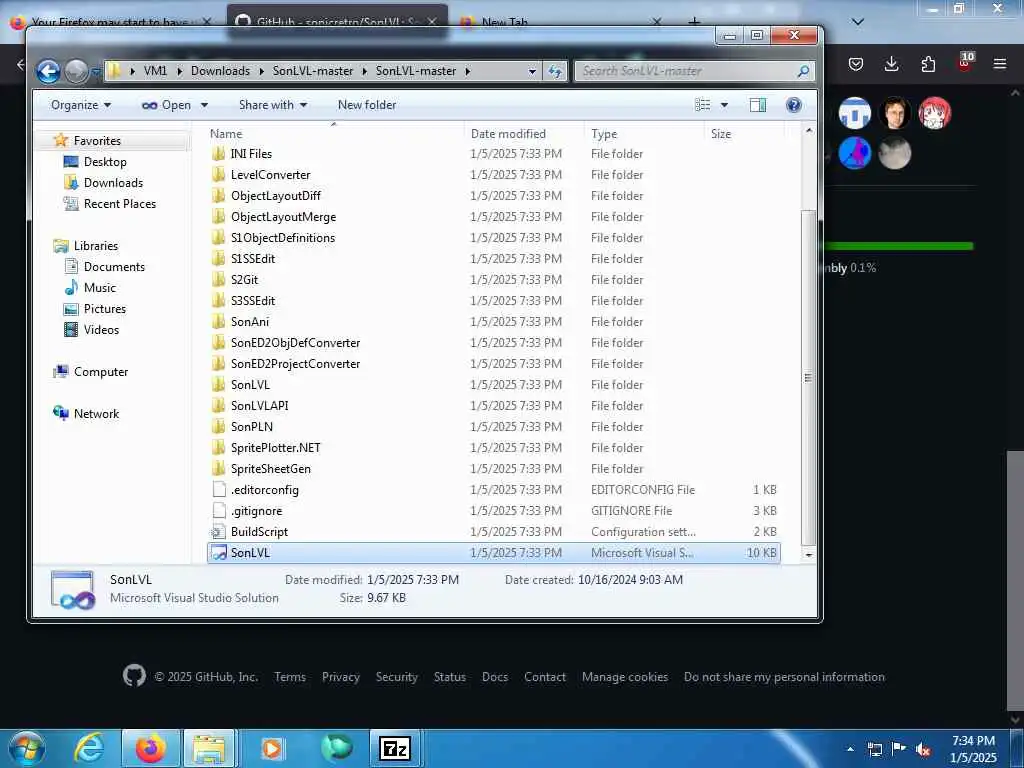The height and width of the screenshot is (768, 1024).
Task: Expand the arrow after the Downloads breadcrumb
Action: [262, 71]
